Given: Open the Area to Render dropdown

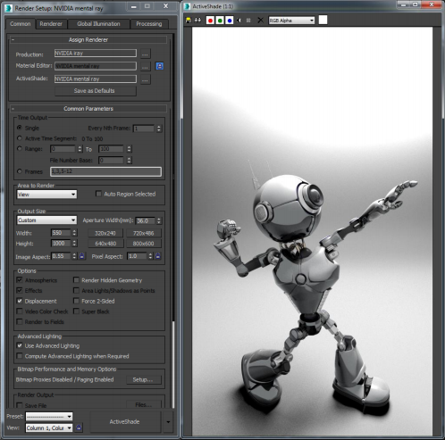Looking at the screenshot, I should 47,194.
